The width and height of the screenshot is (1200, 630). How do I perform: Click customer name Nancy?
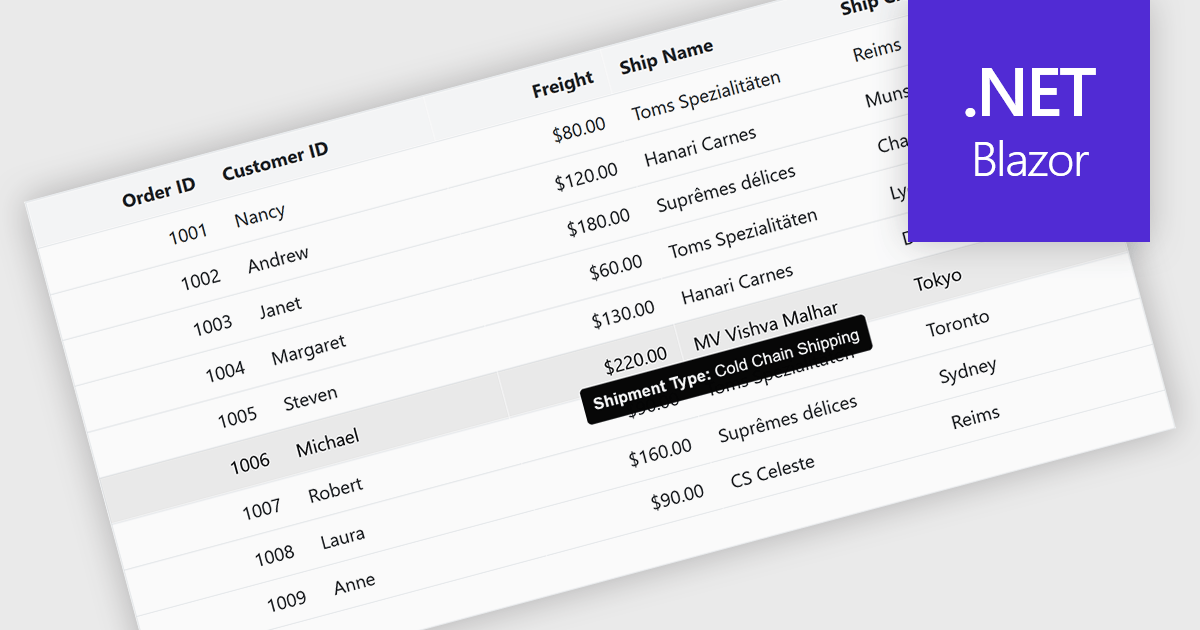coord(260,216)
